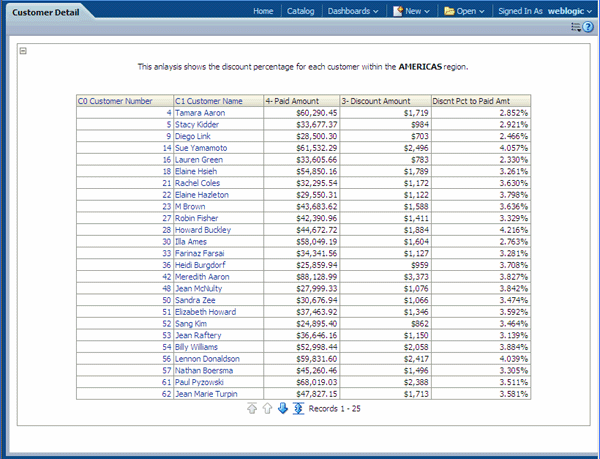Sort by C1 Customer Name column header
The width and height of the screenshot is (600, 459).
(x=218, y=101)
